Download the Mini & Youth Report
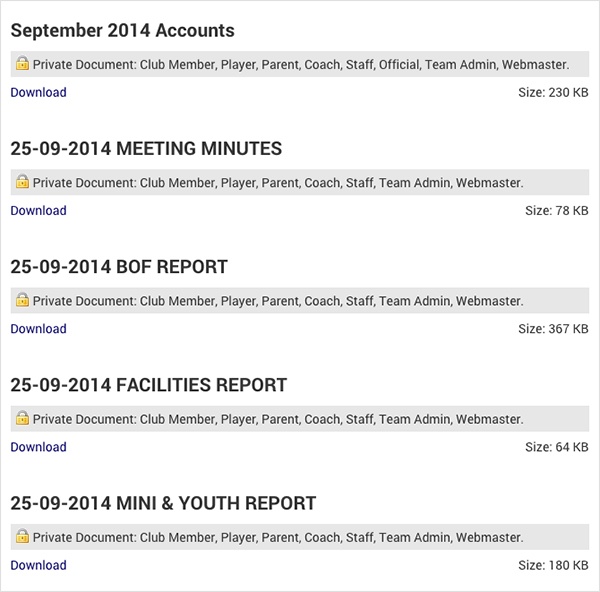600x592 pixels. click(38, 565)
